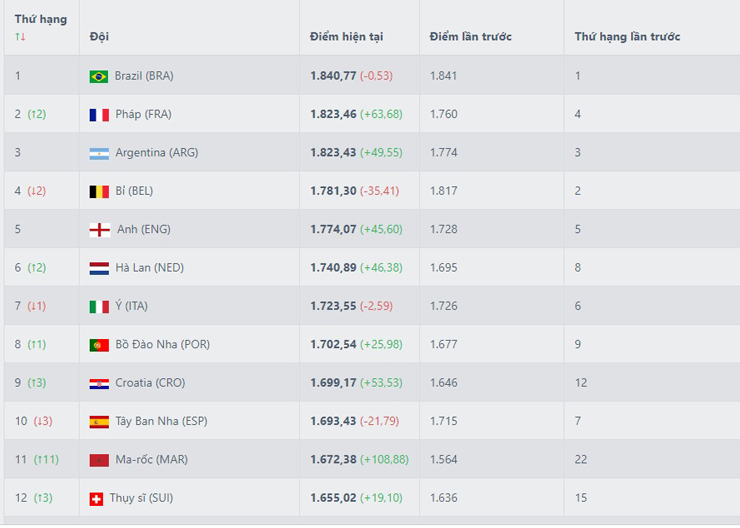This screenshot has width=740, height=528.
Task: Click the Spain flag icon
Action: point(98,421)
